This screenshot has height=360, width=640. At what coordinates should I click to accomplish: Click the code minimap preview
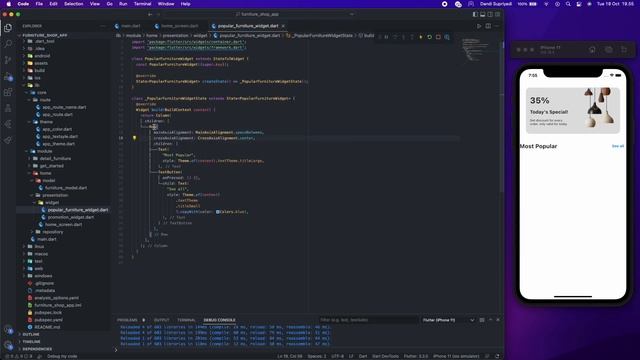click(476, 49)
